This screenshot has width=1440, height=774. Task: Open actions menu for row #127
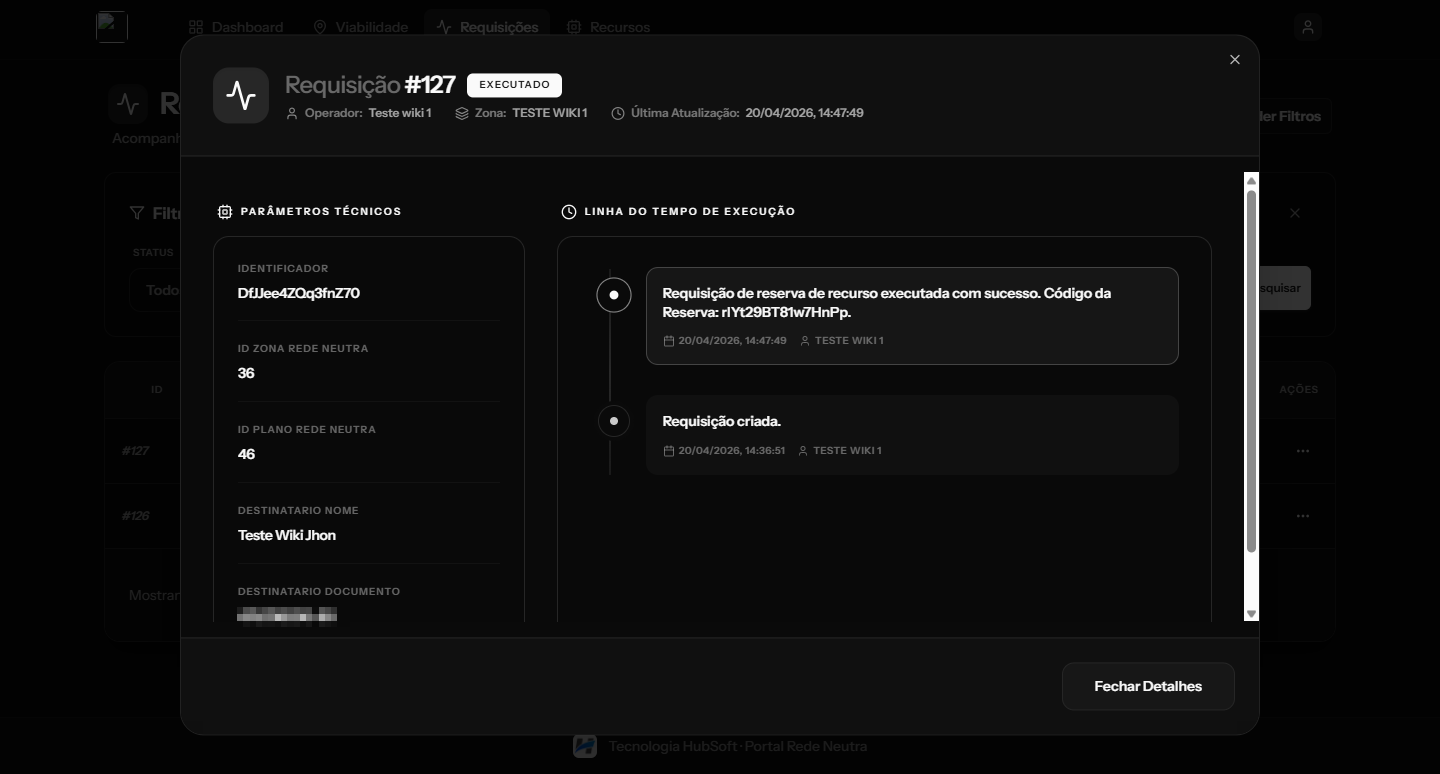click(1302, 451)
